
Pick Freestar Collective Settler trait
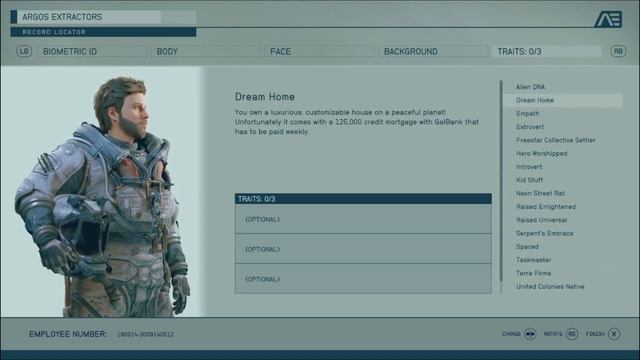coord(556,140)
